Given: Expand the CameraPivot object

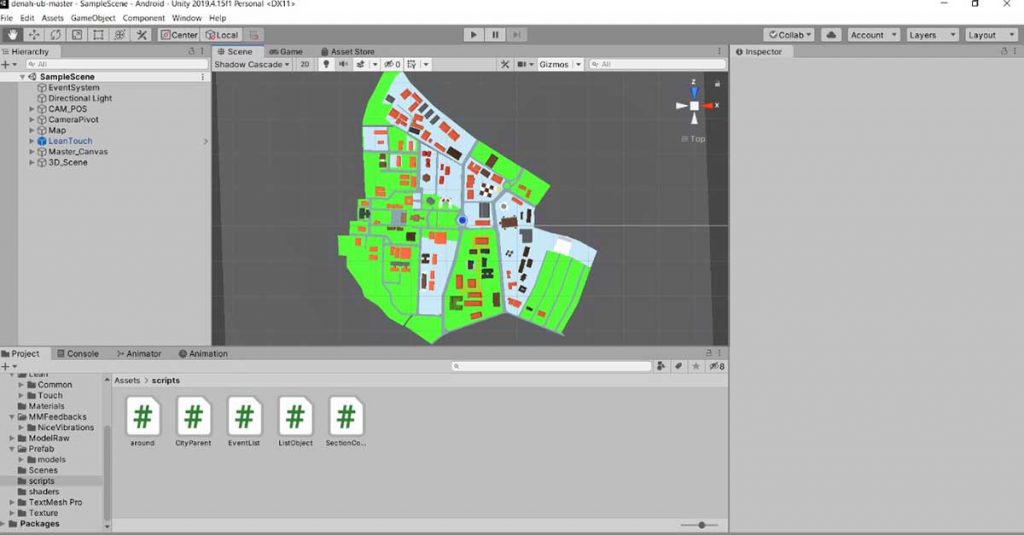Looking at the screenshot, I should pyautogui.click(x=31, y=120).
